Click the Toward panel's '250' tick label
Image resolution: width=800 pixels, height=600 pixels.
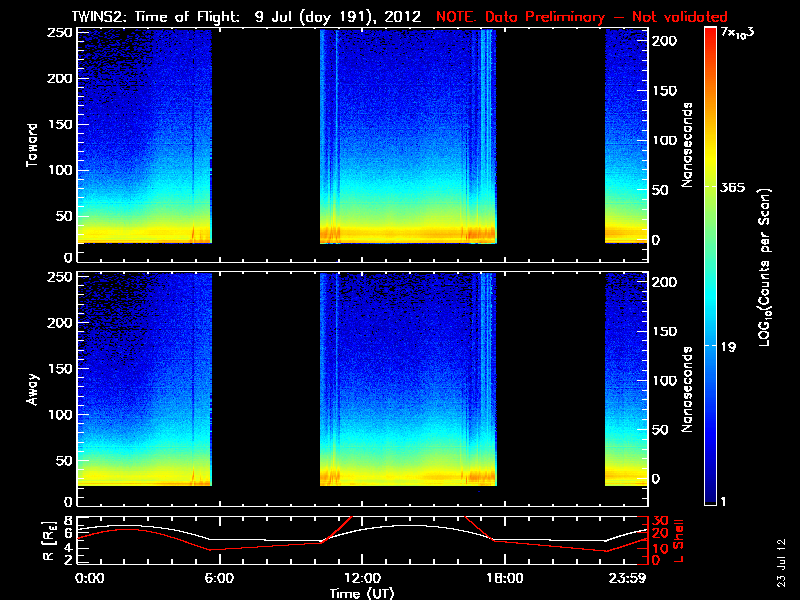60,33
